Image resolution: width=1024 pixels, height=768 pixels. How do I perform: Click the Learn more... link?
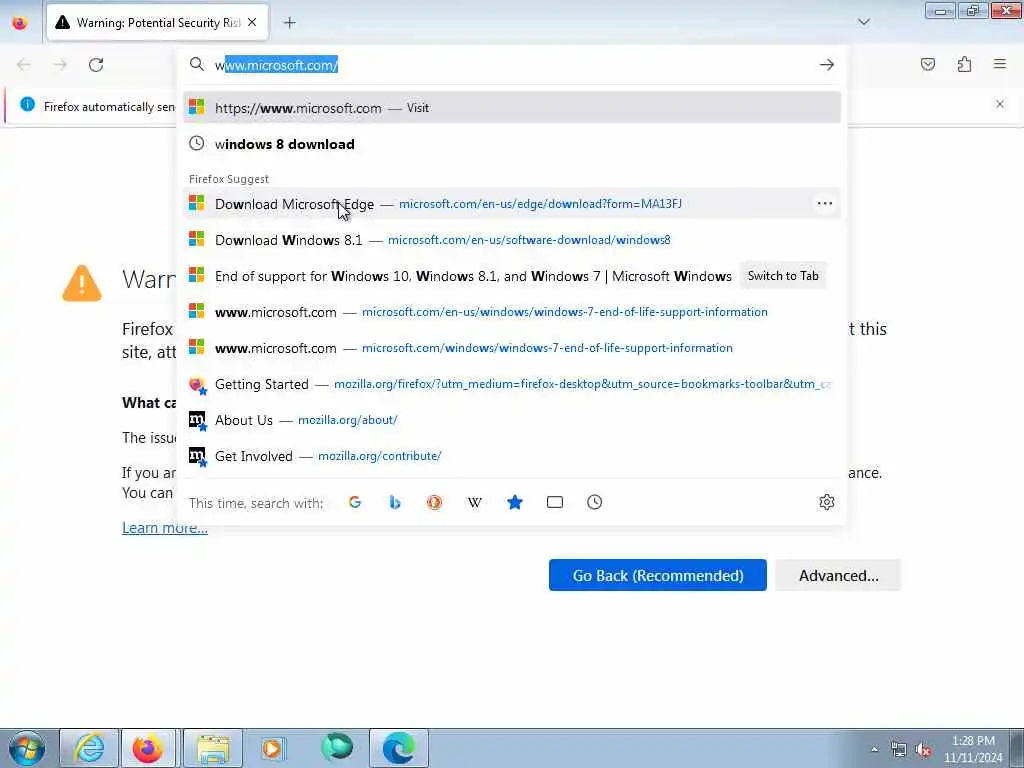pos(165,528)
